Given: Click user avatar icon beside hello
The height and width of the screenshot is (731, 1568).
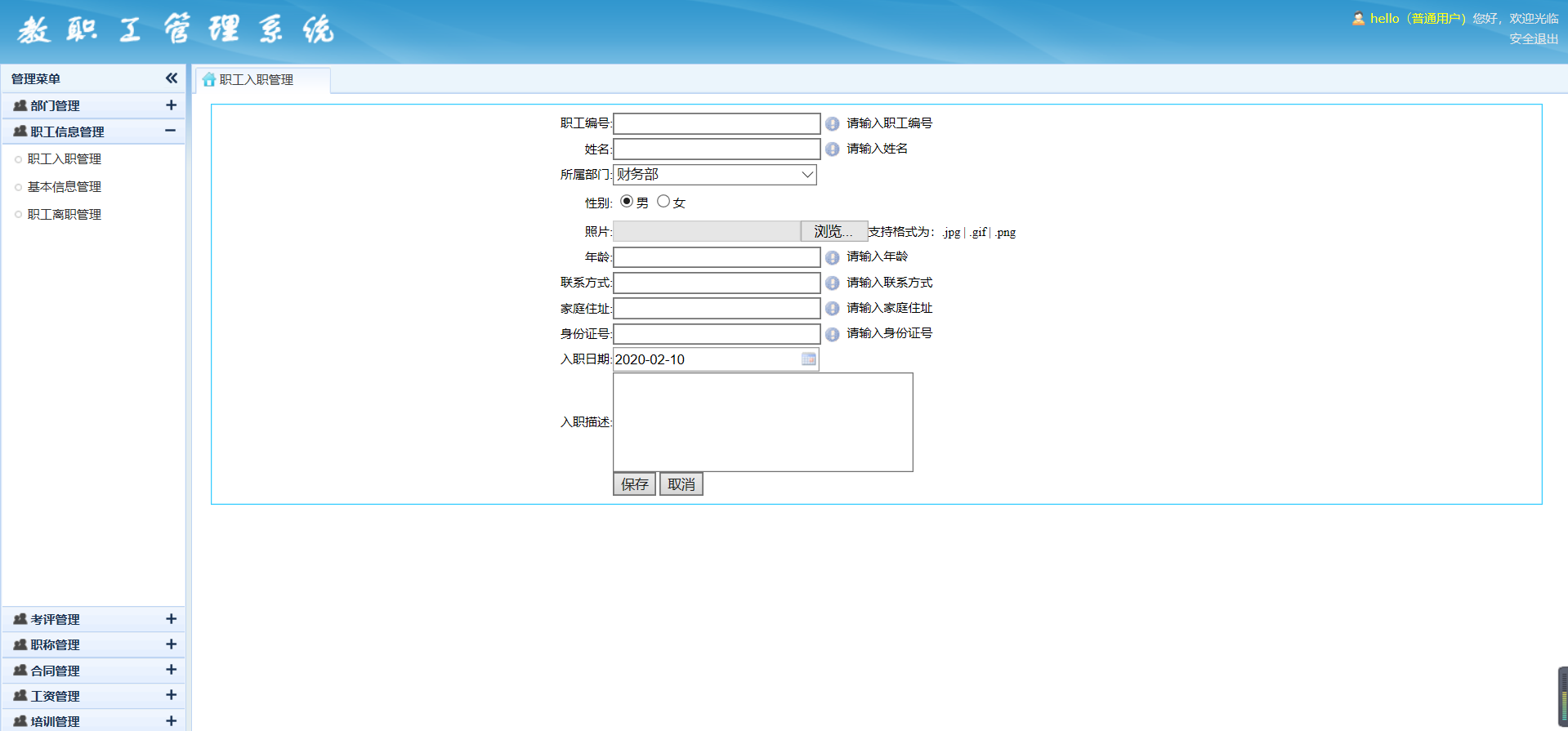Looking at the screenshot, I should 1357,19.
